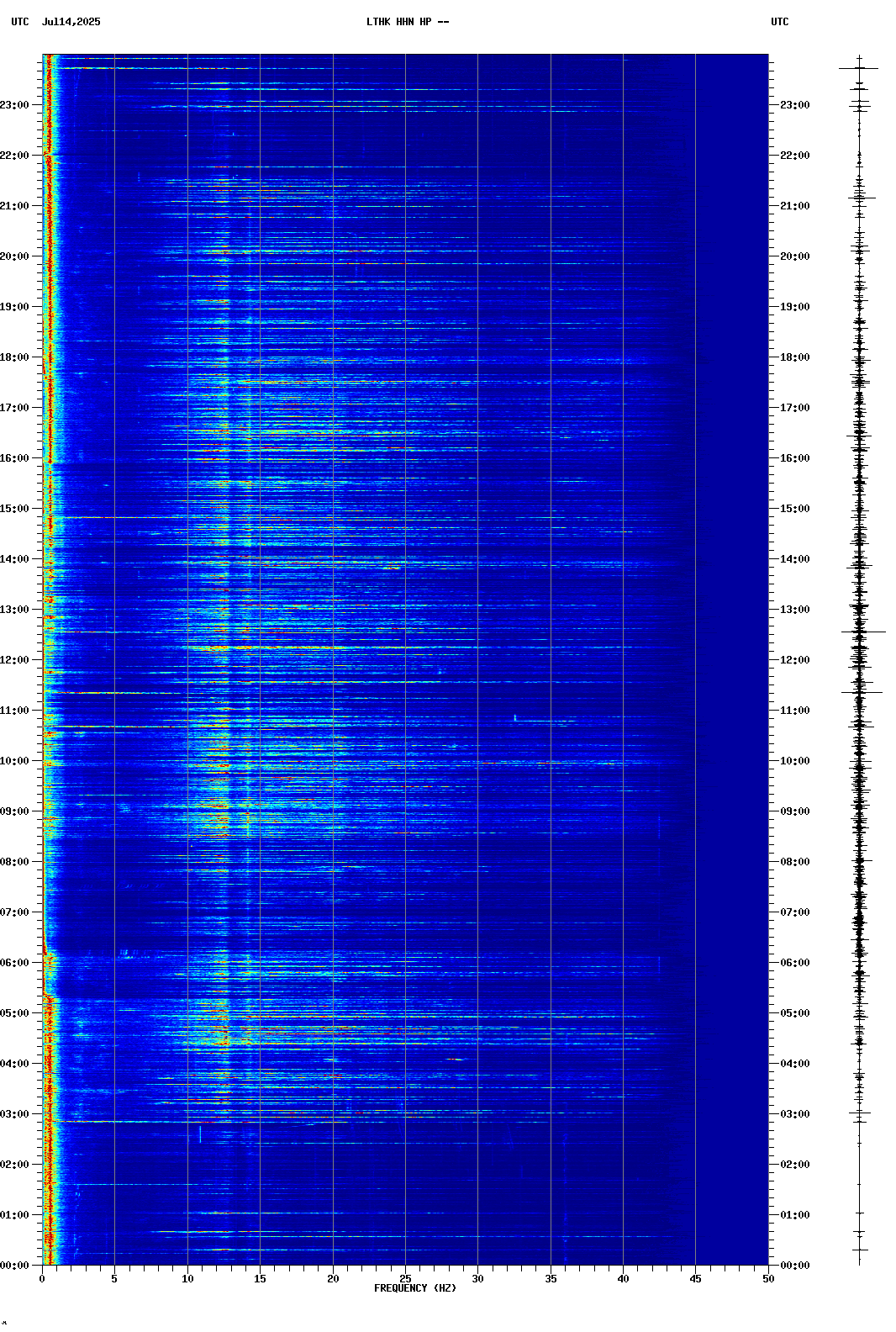Screen dimensions: 896x1332
Task: Click the 10 Hz frequency tick label
Action: [x=187, y=1279]
